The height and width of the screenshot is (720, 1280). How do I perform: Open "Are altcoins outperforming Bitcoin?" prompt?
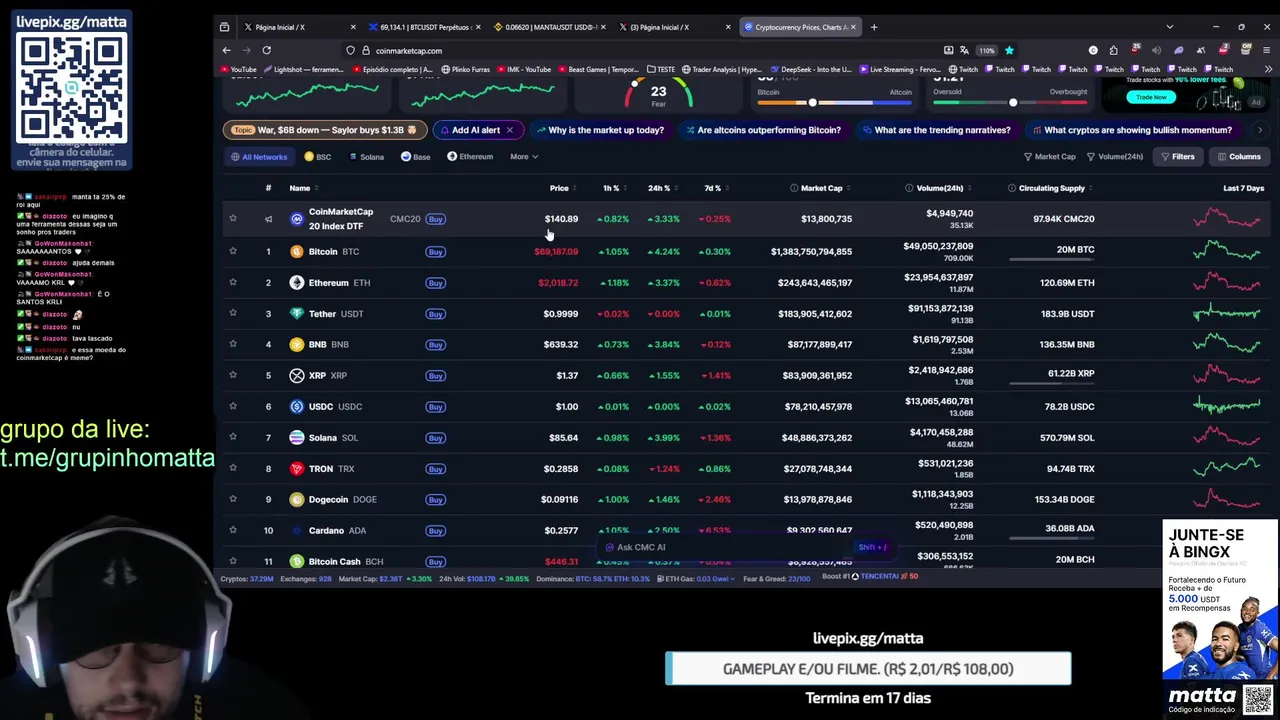click(x=762, y=130)
